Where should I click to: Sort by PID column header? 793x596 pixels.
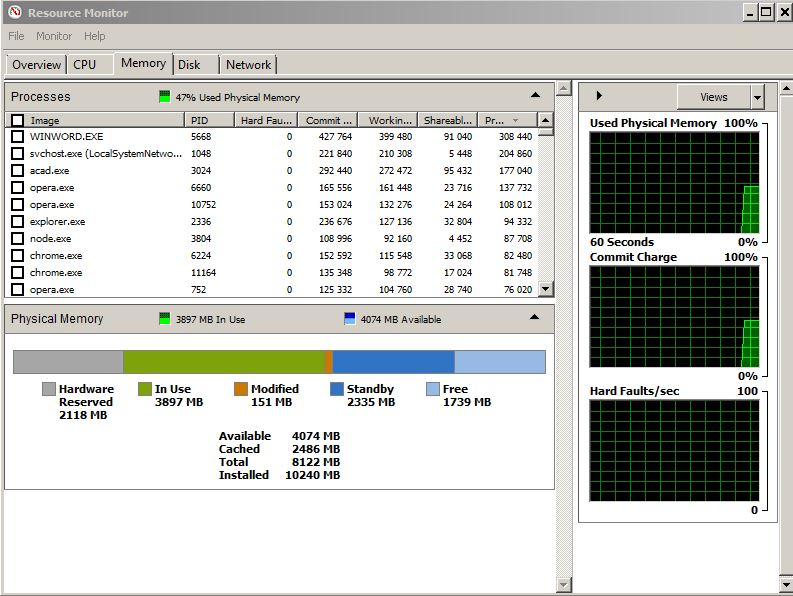209,120
